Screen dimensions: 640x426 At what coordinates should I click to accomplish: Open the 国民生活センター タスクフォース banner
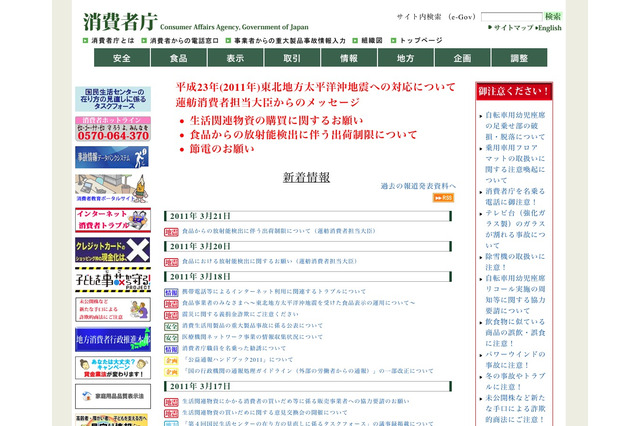click(113, 99)
